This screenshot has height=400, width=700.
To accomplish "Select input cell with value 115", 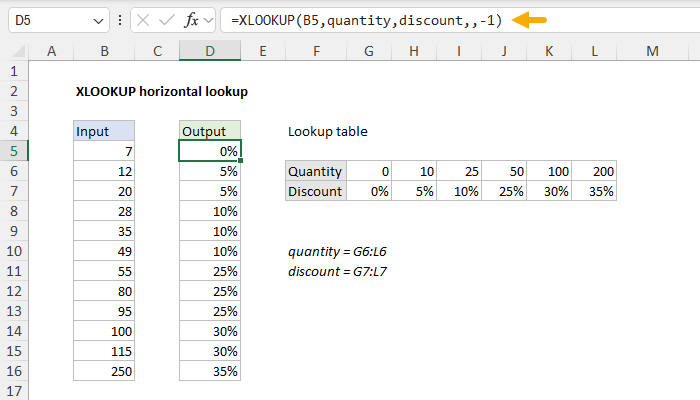I will 104,351.
